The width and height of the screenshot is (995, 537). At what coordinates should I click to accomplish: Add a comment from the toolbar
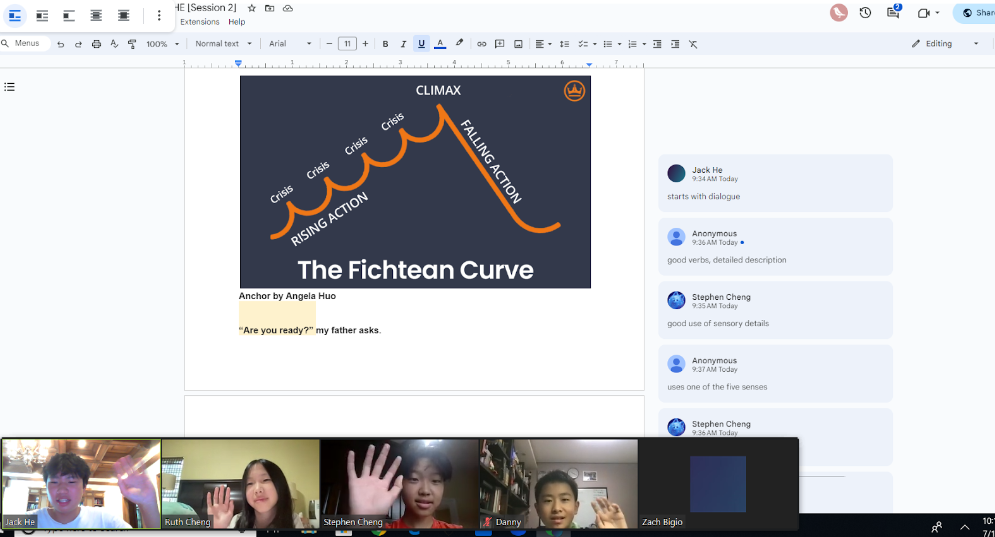click(499, 44)
